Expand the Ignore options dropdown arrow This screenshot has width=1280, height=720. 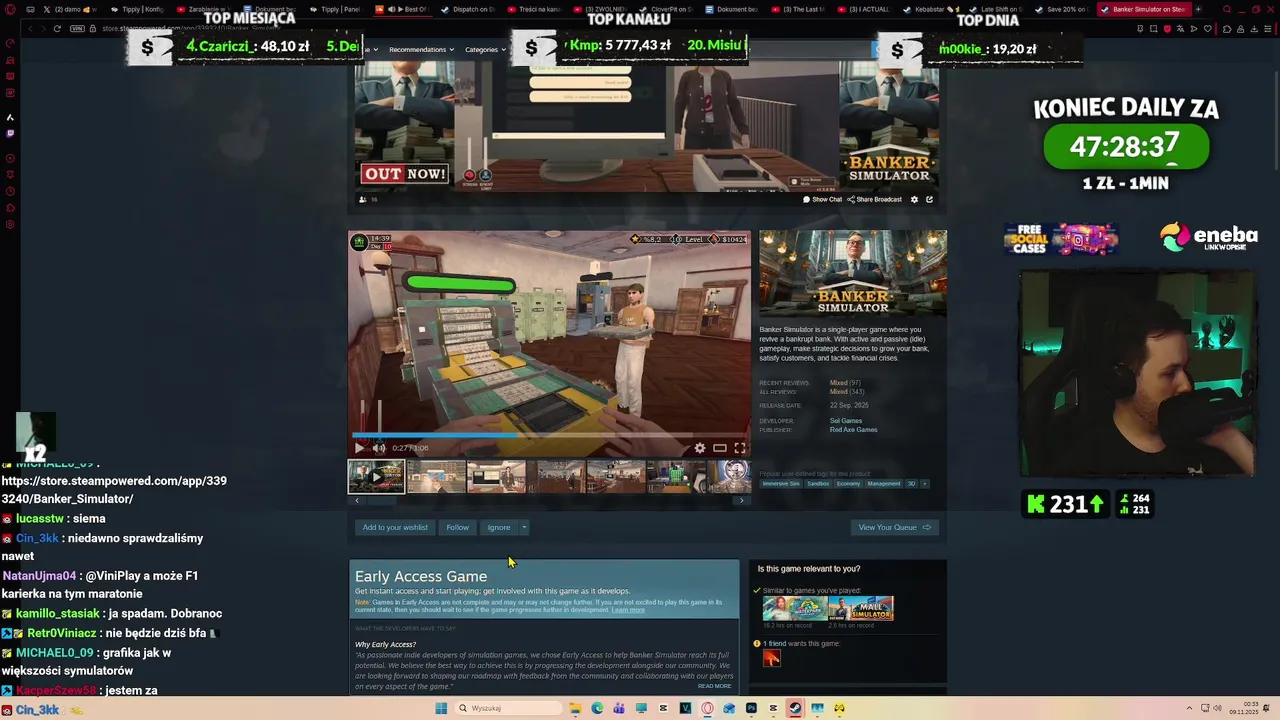click(x=523, y=527)
